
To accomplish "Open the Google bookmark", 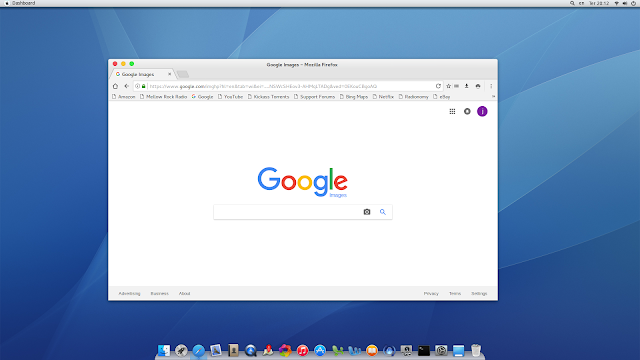I will point(202,97).
